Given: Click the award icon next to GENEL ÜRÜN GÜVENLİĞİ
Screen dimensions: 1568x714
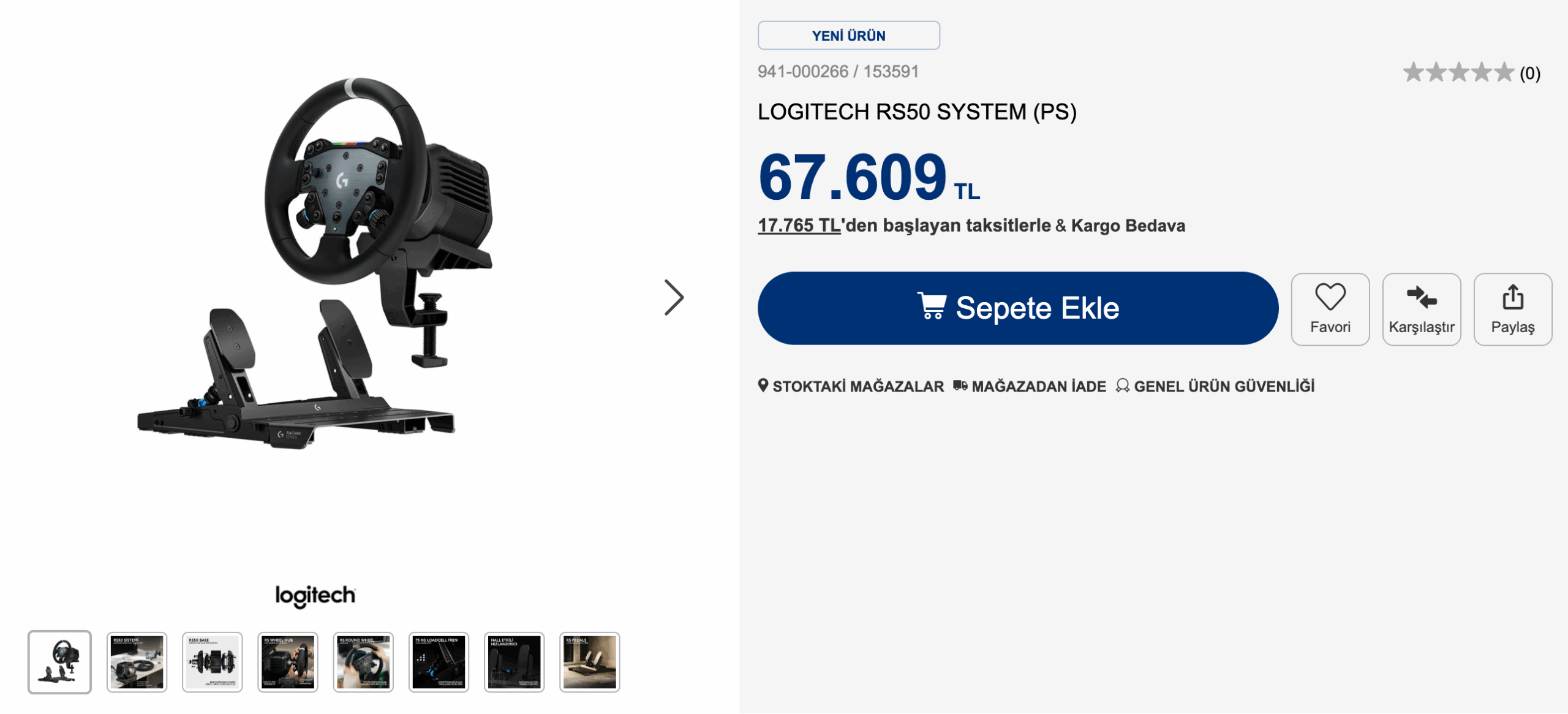Looking at the screenshot, I should pos(1123,386).
